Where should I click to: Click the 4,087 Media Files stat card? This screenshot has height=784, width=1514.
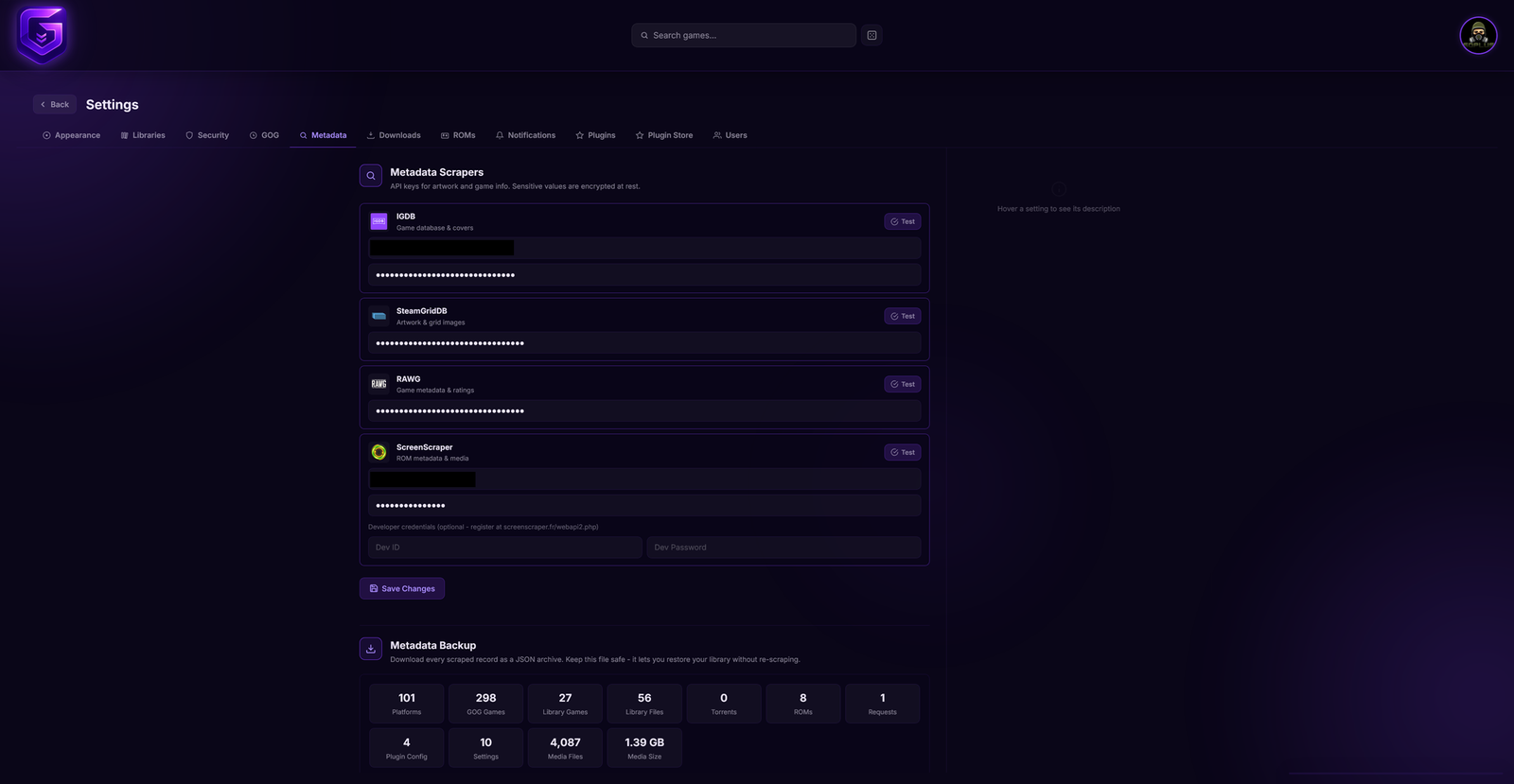click(565, 748)
